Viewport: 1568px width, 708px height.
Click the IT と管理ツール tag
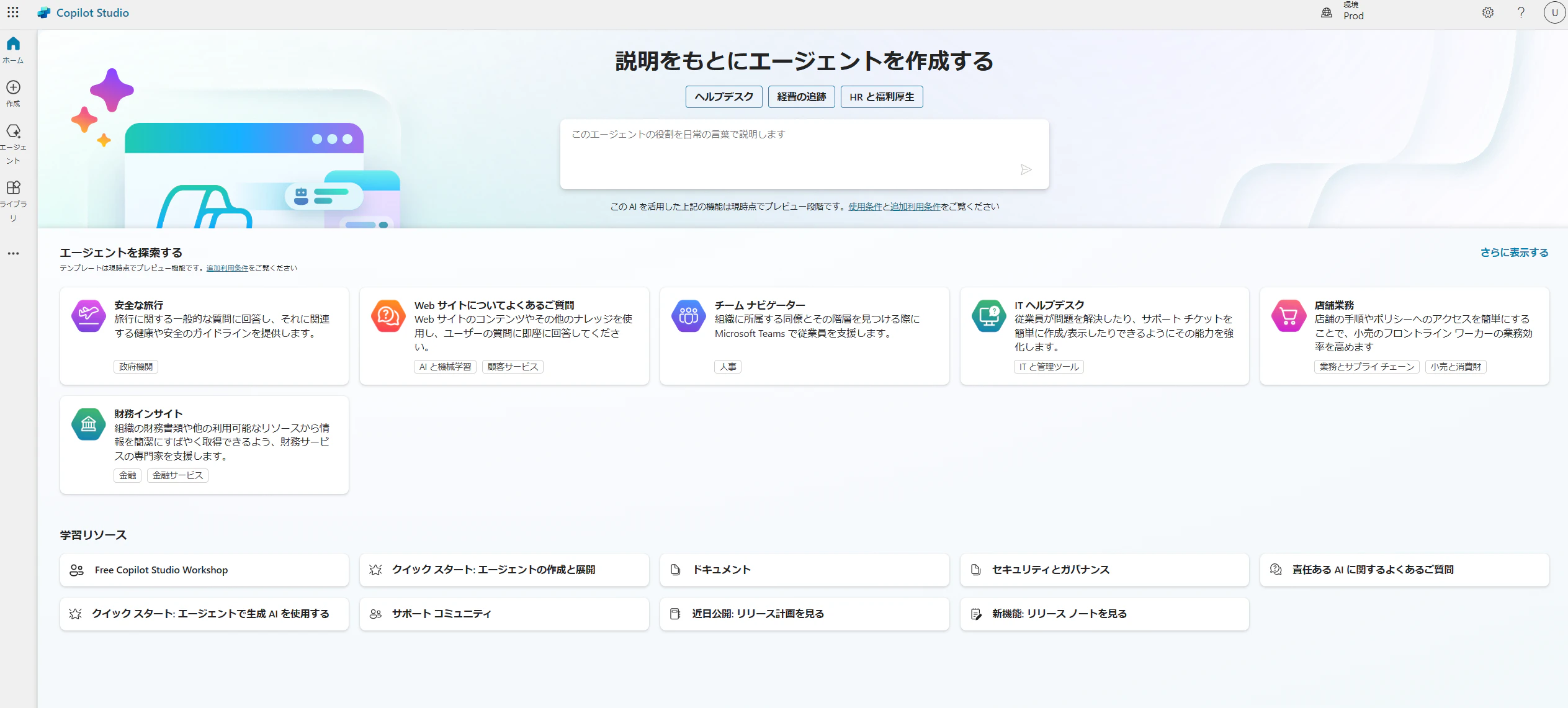click(1049, 367)
